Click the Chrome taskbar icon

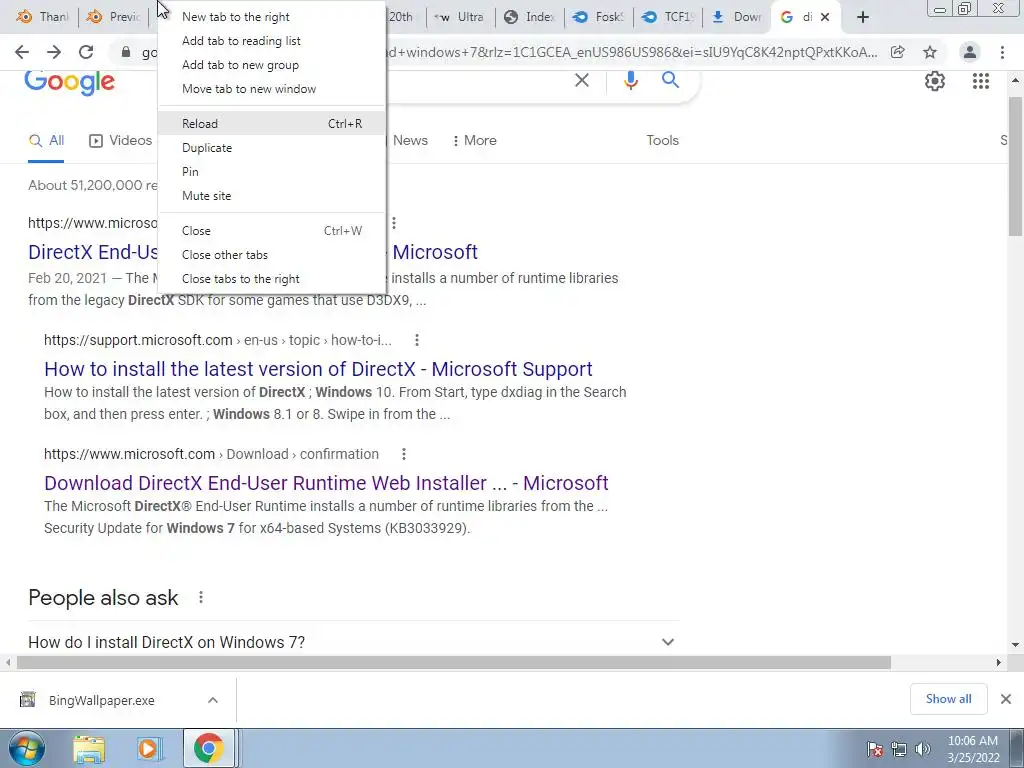(208, 748)
